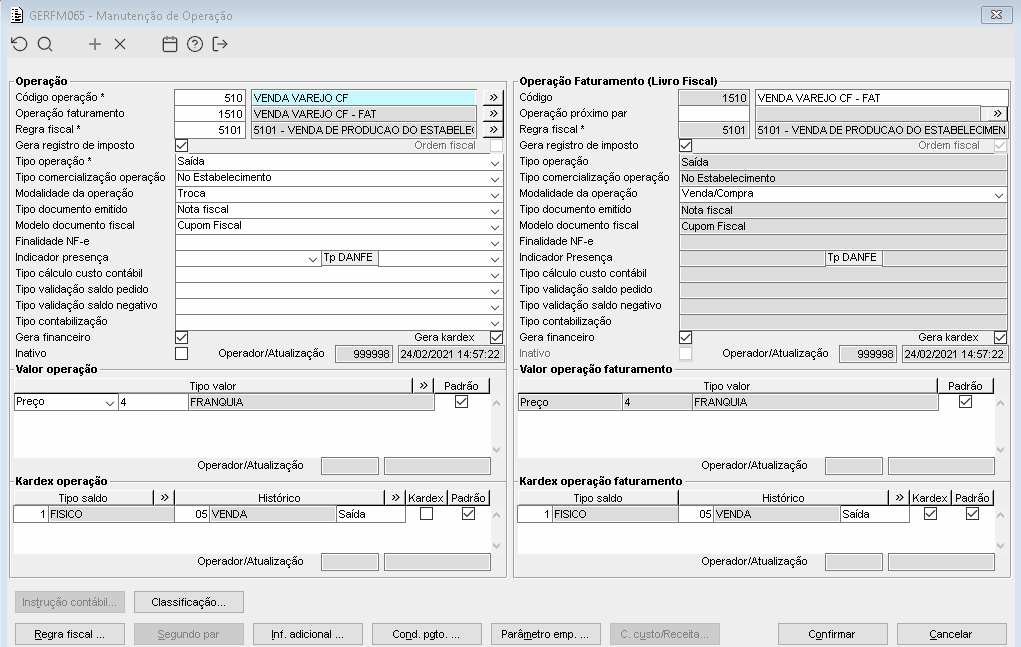Toggle Padrão checkbox in Kardex operação row
The width and height of the screenshot is (1021, 647).
468,514
